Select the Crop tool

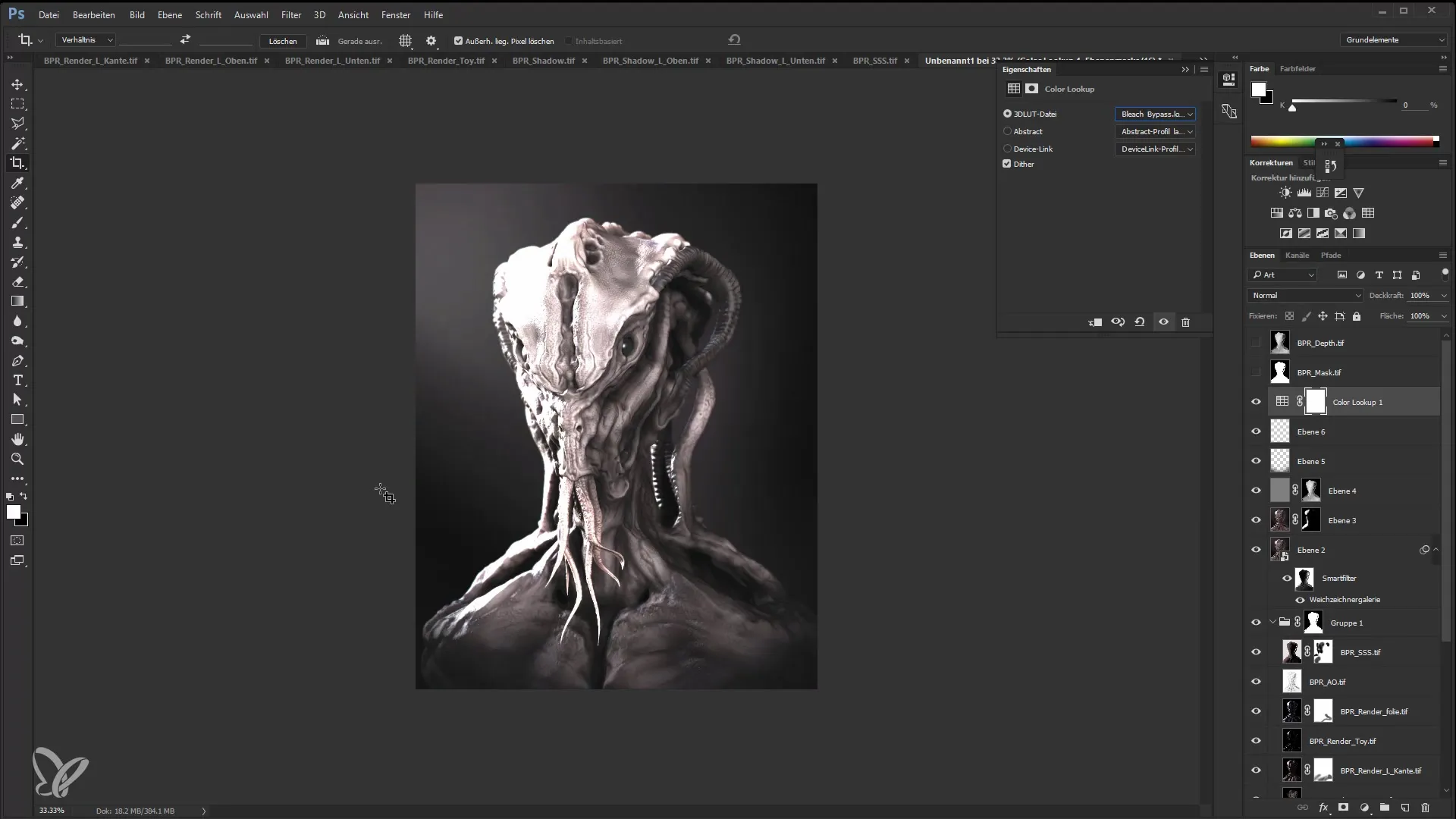click(18, 163)
